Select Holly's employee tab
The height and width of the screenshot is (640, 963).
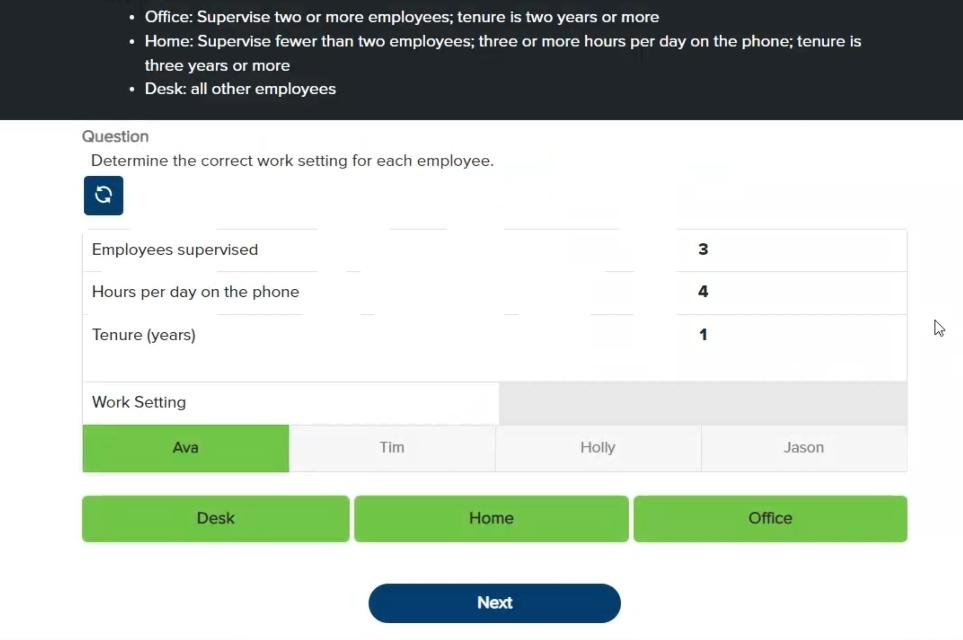[597, 448]
